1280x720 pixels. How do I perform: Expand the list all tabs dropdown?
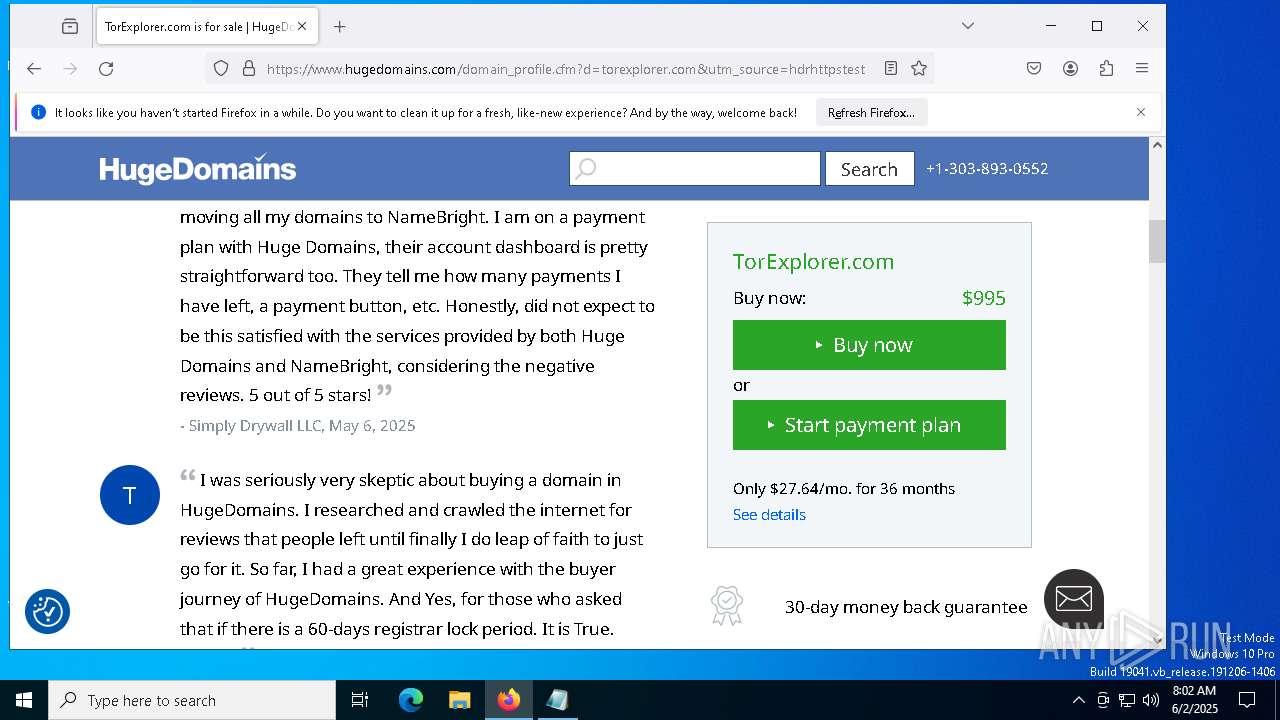click(968, 26)
